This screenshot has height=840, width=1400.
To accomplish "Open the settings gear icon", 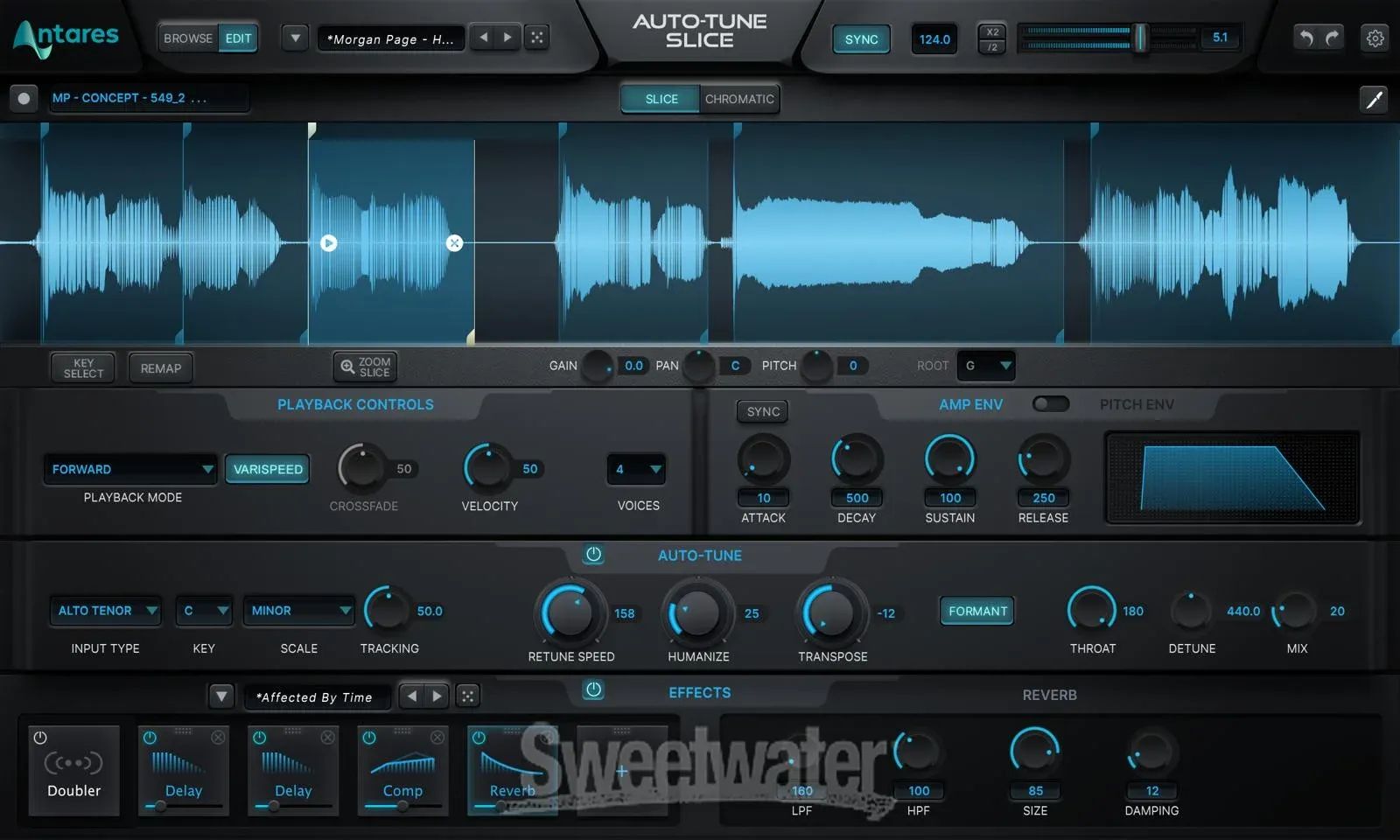I will click(1375, 38).
